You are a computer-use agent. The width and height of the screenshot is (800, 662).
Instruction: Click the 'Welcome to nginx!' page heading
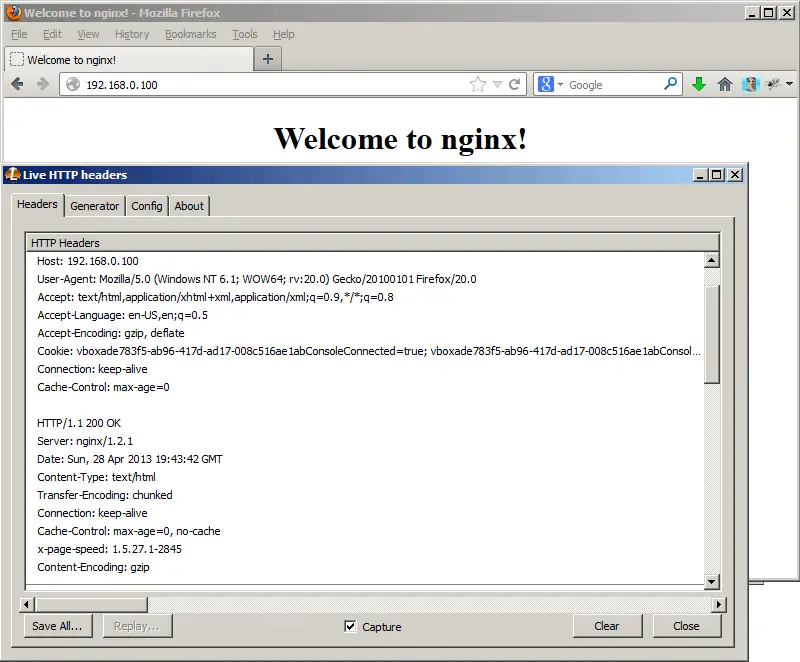401,139
